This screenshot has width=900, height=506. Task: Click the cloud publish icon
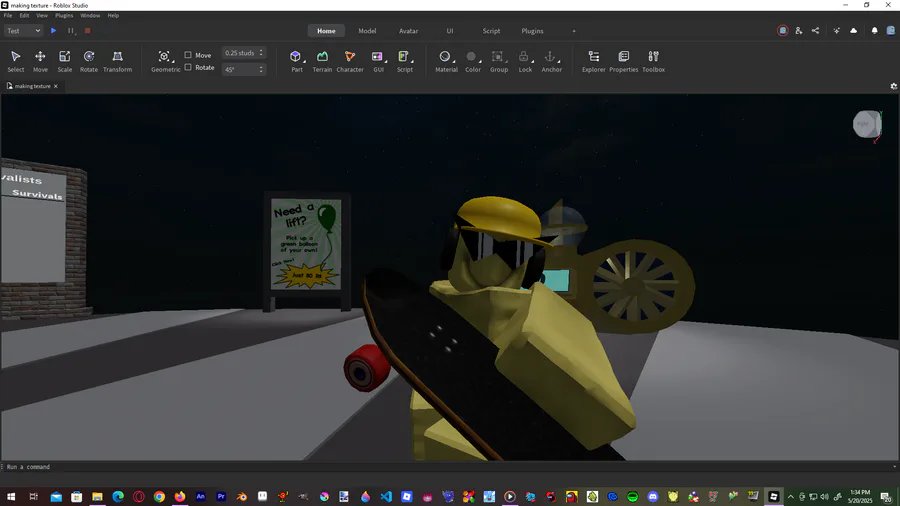(854, 31)
